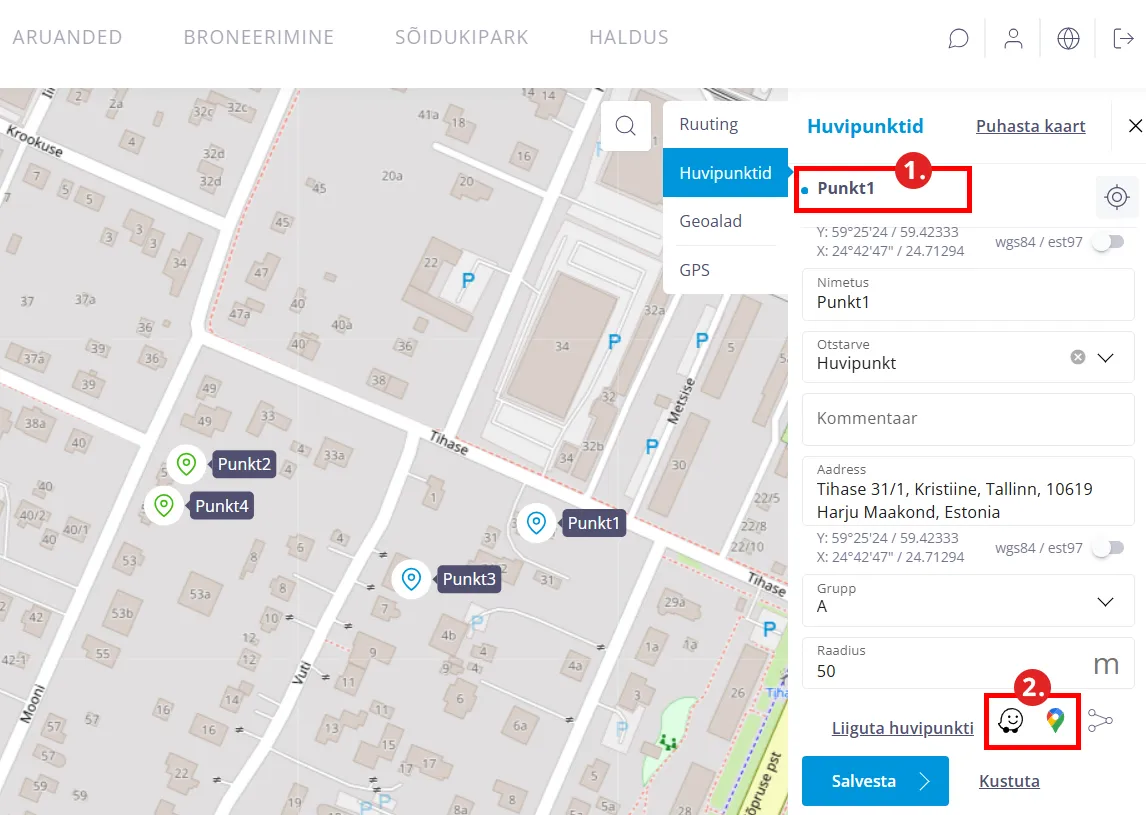Toggle upper wgs84 / est97 coordinate switch
The image size is (1146, 815).
click(1108, 242)
